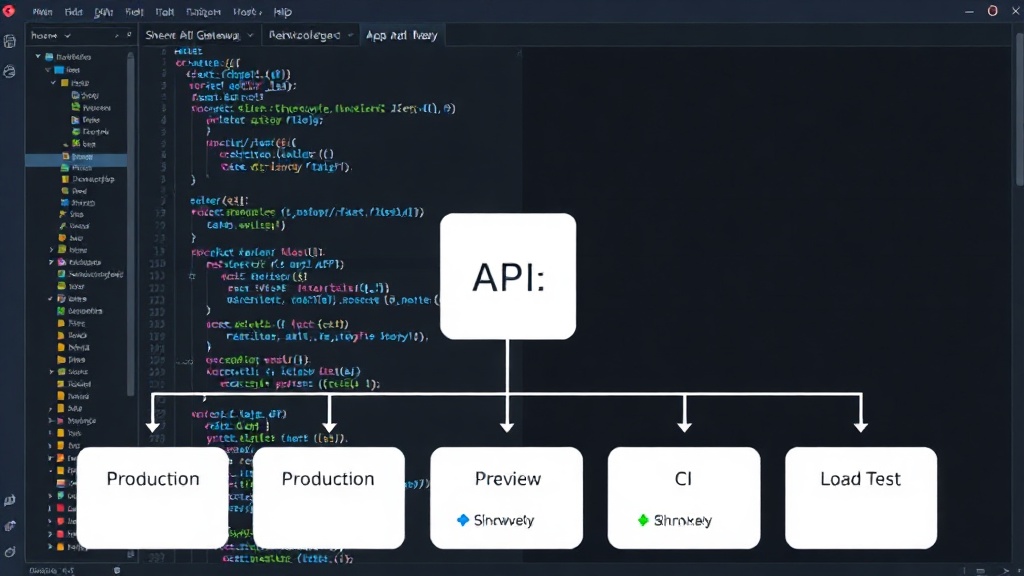Click the red app logo in the title bar
The width and height of the screenshot is (1024, 576).
(8, 10)
